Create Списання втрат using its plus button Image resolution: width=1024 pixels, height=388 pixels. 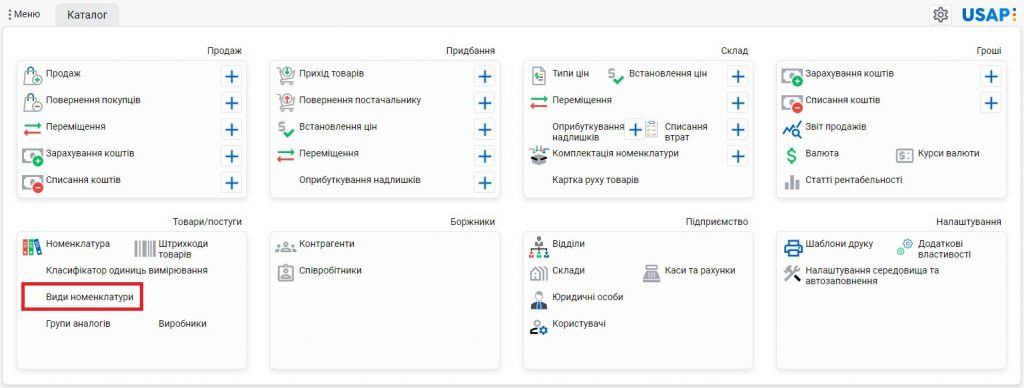tap(738, 130)
